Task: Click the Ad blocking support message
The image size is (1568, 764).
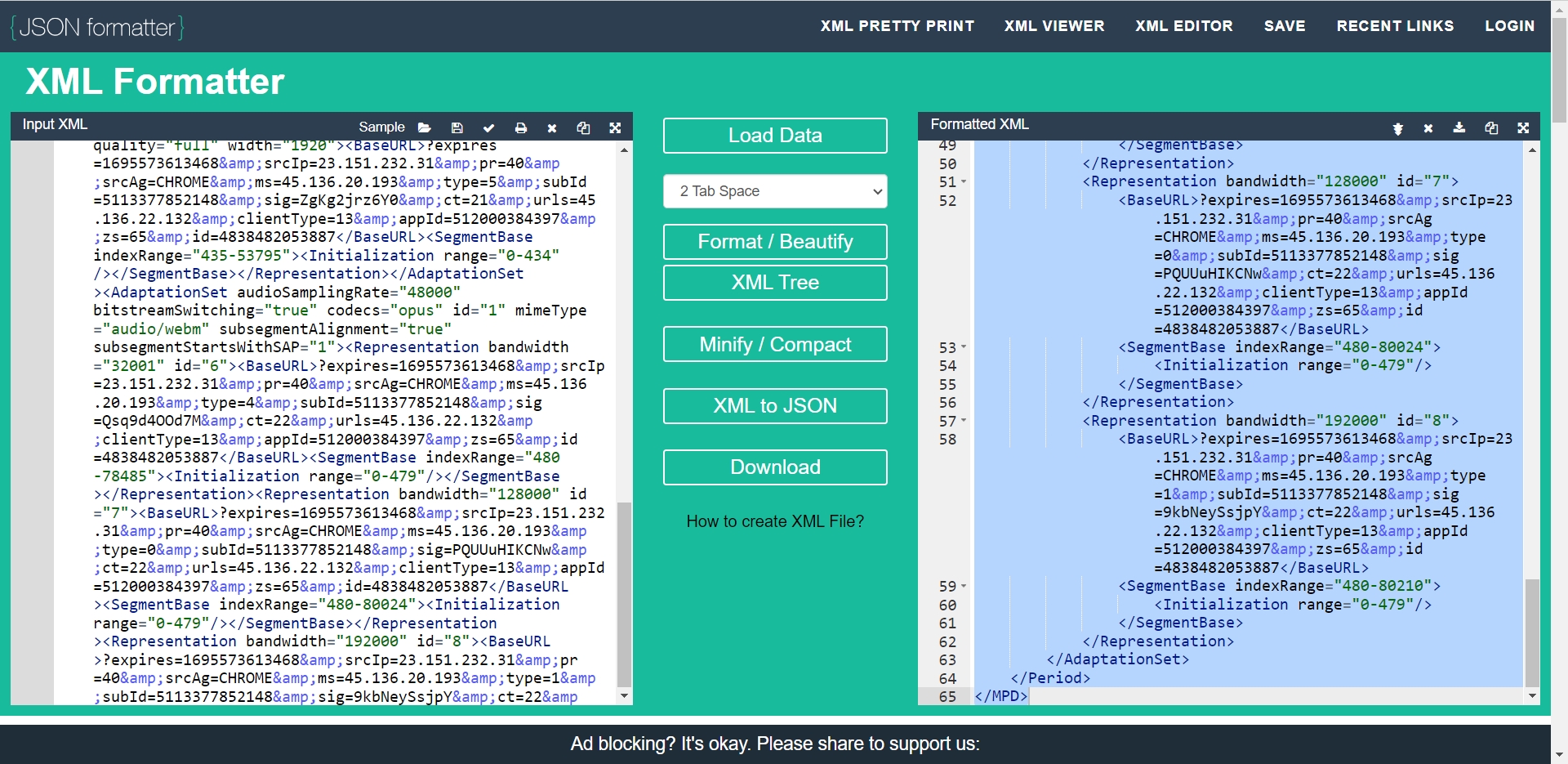Action: pyautogui.click(x=775, y=744)
